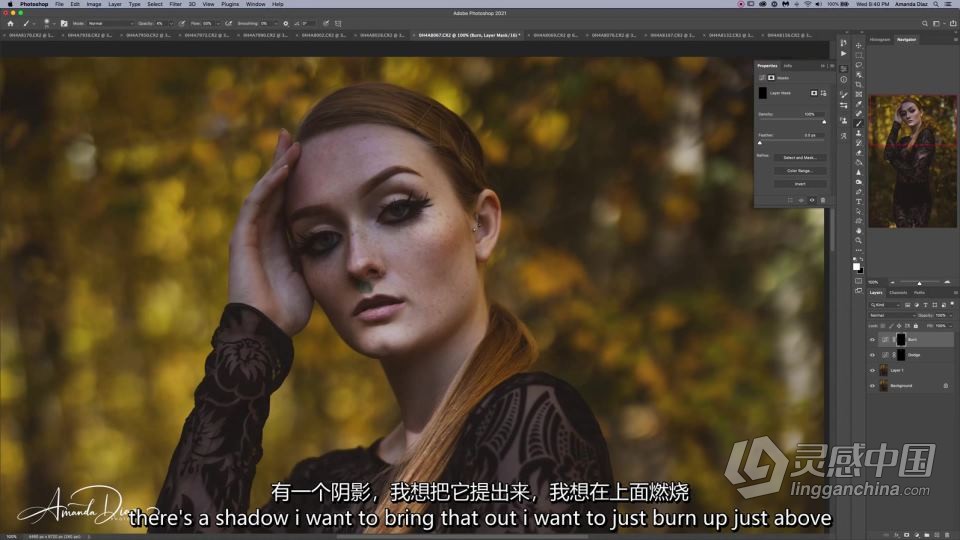Click the Select and Mask button
The height and width of the screenshot is (540, 960).
799,158
